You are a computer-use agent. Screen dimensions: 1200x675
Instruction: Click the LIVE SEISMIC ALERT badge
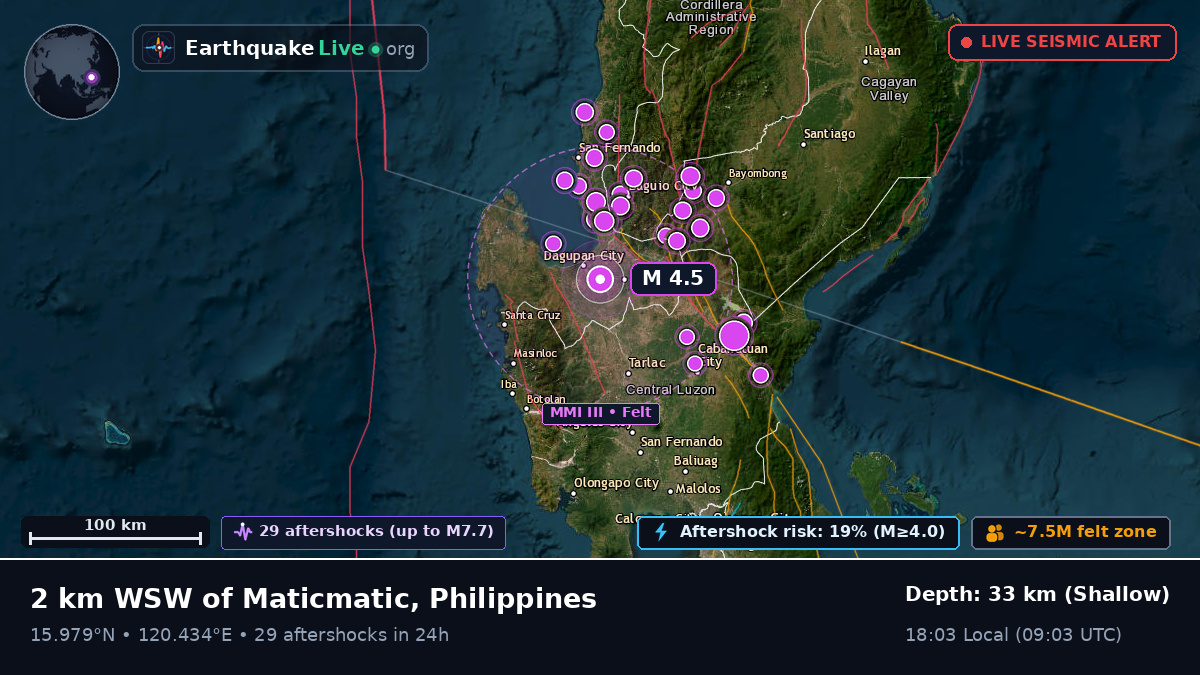[x=1062, y=42]
